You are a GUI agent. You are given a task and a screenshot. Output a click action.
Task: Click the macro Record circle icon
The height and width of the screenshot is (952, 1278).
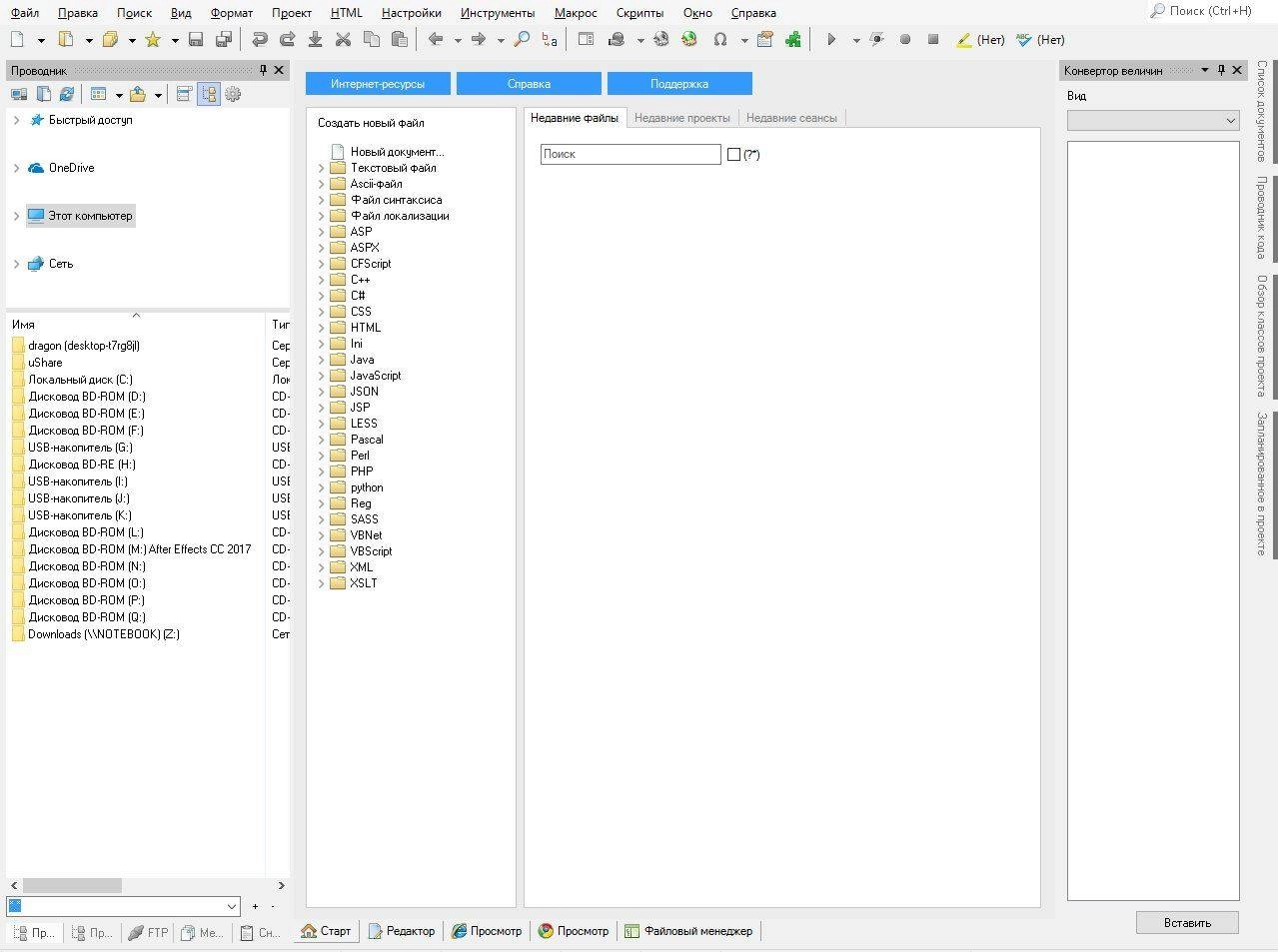click(x=904, y=39)
